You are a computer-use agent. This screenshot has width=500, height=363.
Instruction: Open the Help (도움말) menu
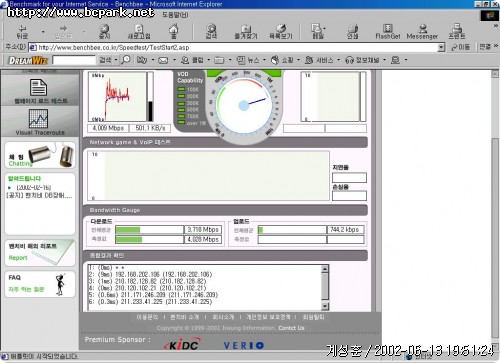[x=175, y=15]
